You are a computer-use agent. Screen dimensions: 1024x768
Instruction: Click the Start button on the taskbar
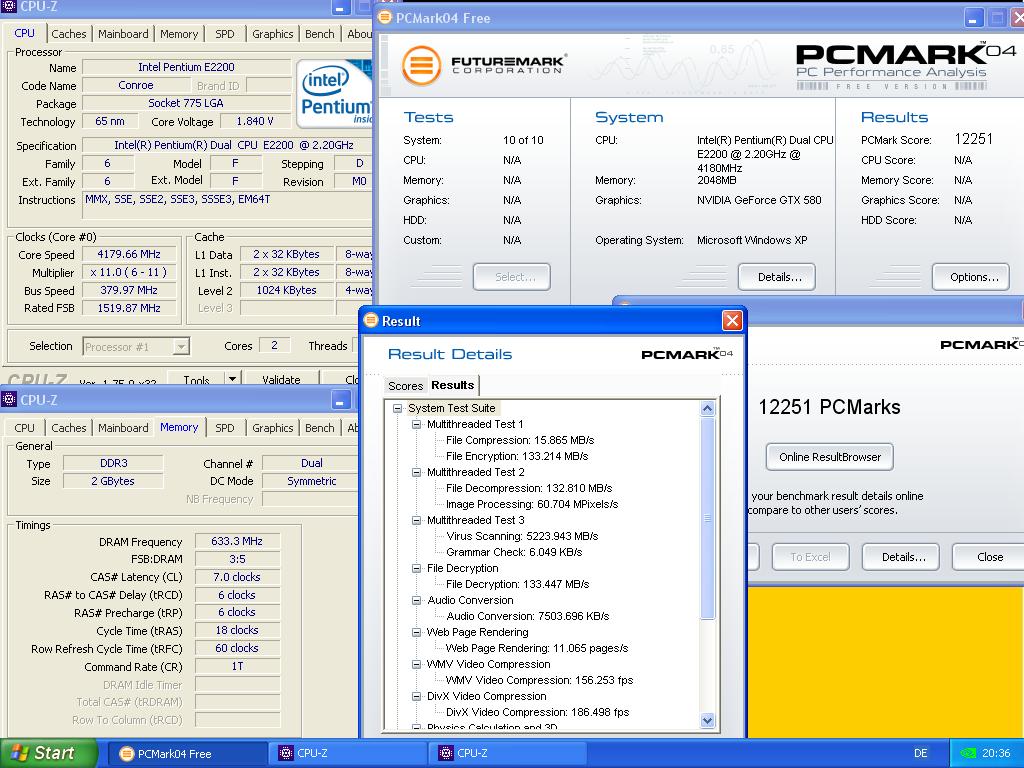49,753
